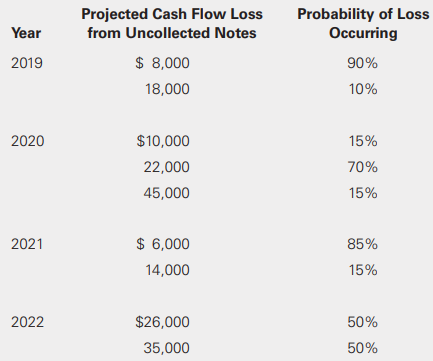This screenshot has height=361, width=433.
Task: Select the 2021 year label
Action: 27,244
